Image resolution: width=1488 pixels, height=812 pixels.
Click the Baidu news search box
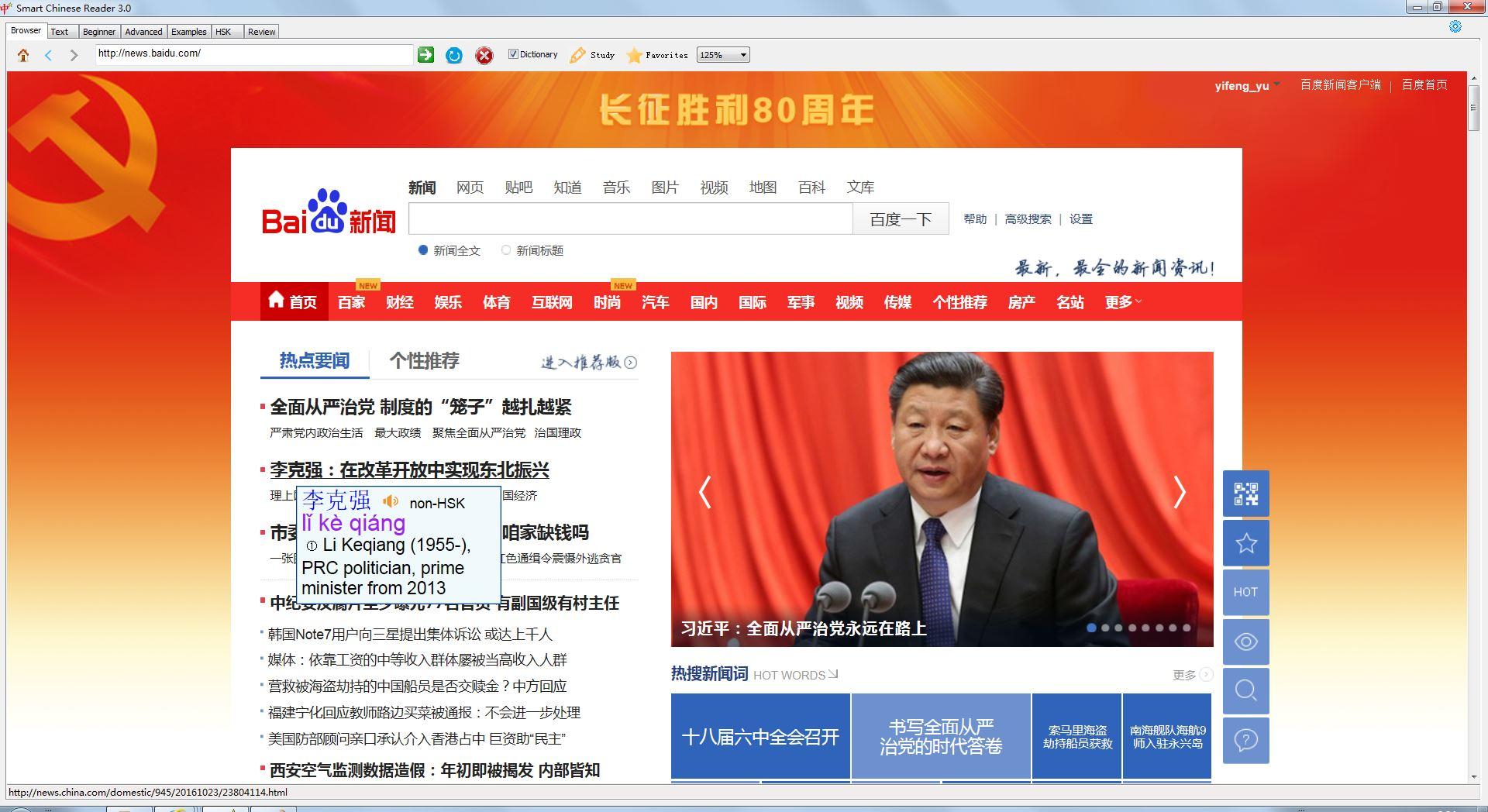click(631, 219)
